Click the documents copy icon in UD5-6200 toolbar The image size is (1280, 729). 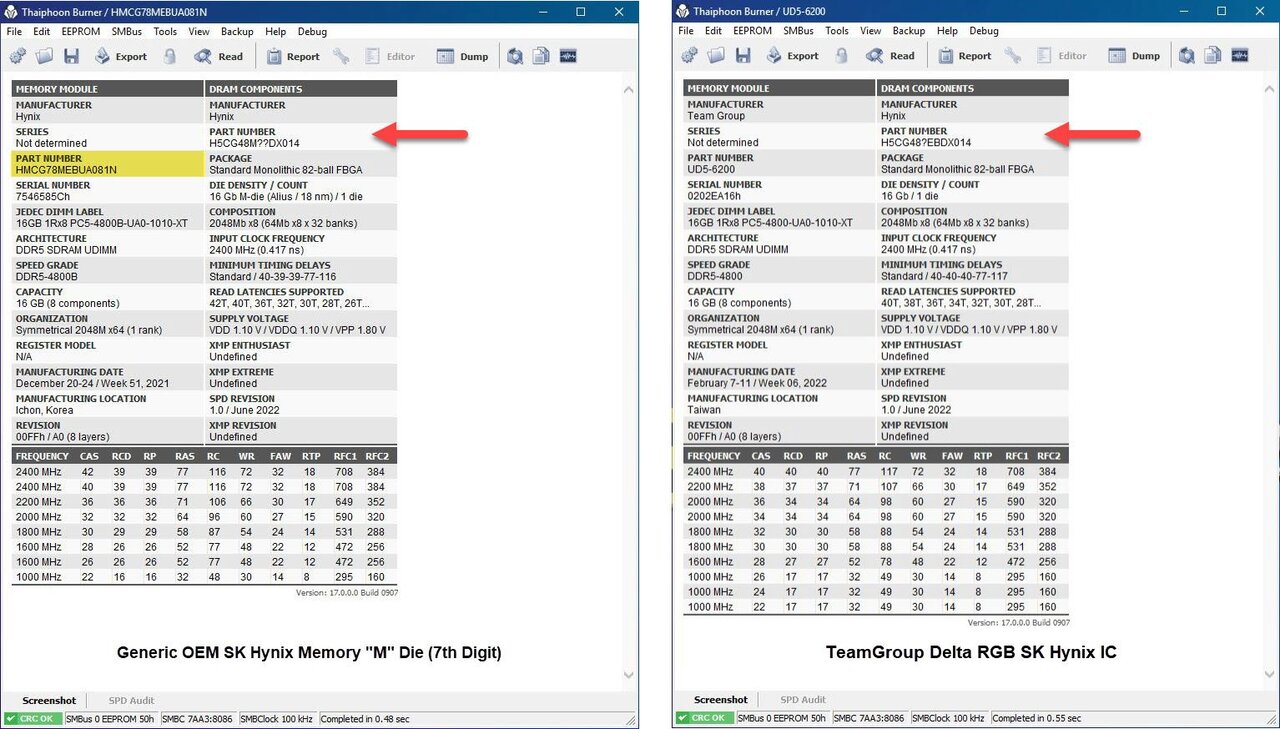[1213, 56]
